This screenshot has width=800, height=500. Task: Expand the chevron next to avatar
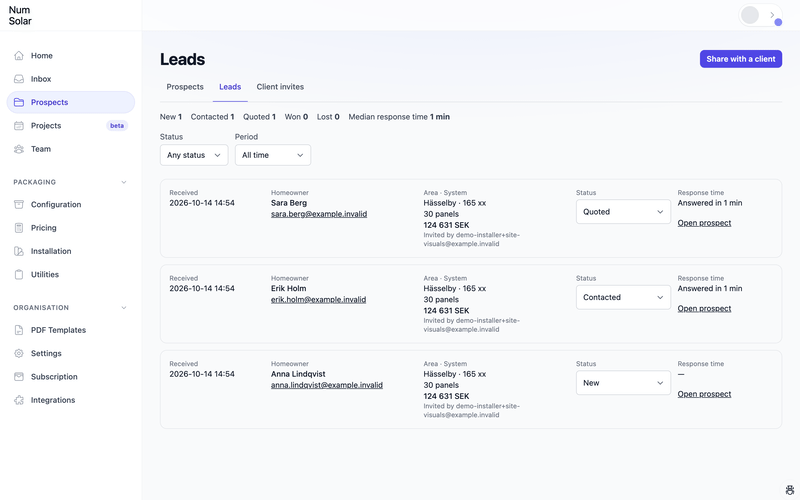coord(772,15)
